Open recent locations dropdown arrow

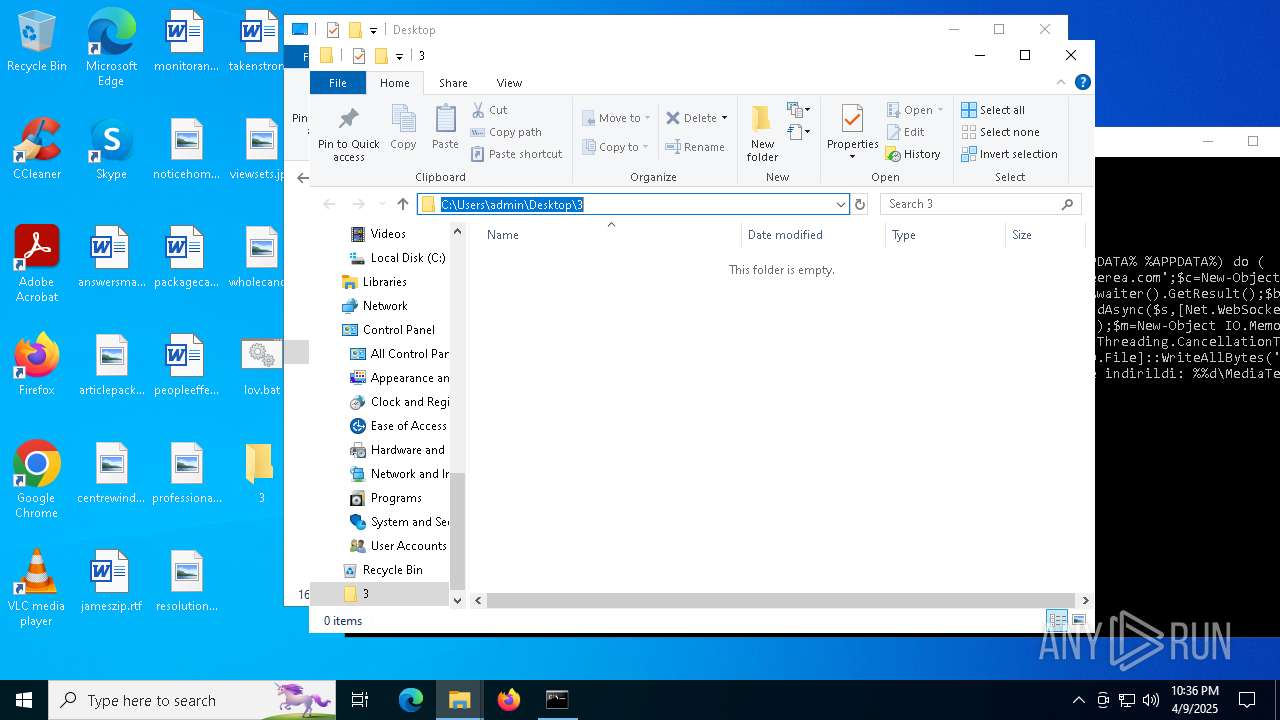(382, 204)
